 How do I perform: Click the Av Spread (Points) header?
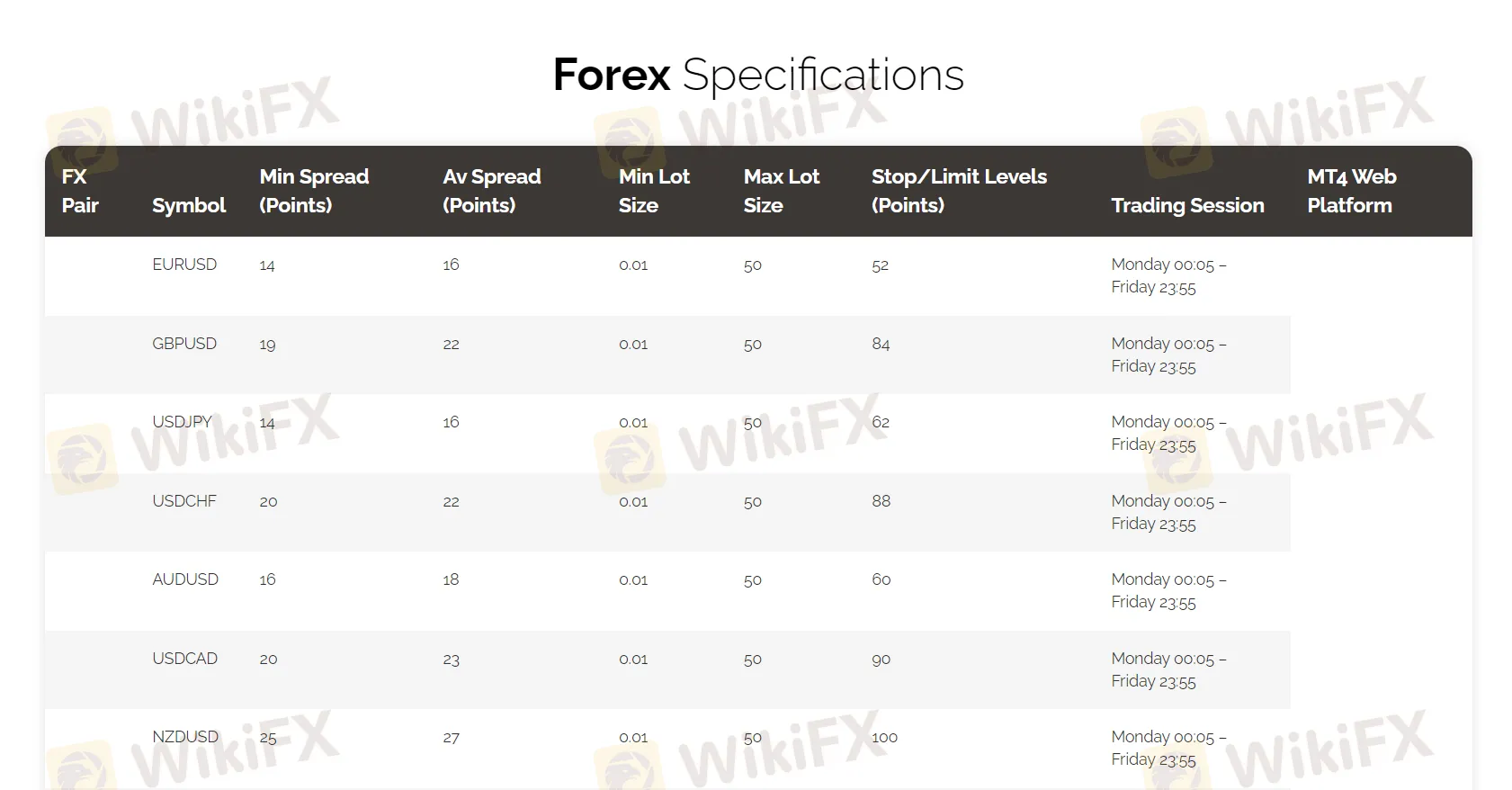pyautogui.click(x=491, y=191)
